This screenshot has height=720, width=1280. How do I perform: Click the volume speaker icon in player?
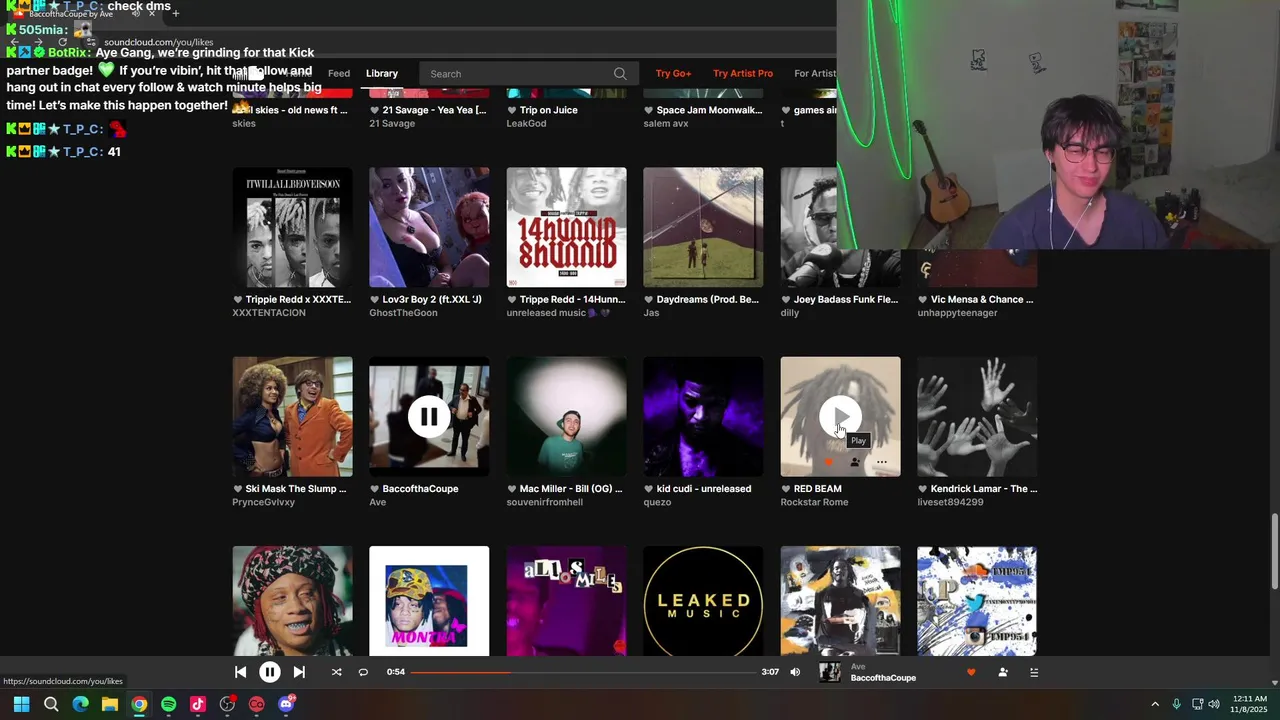click(795, 672)
